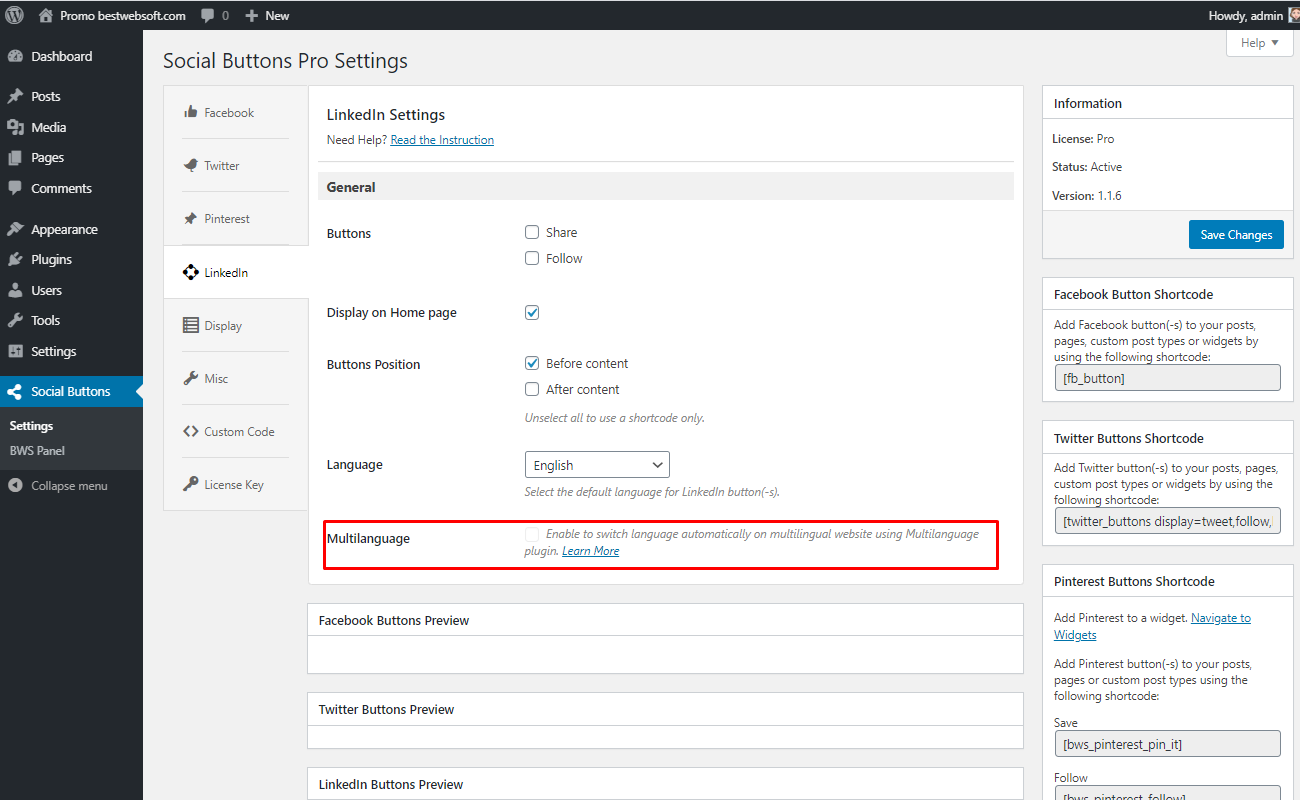The width and height of the screenshot is (1300, 800).
Task: Click the LinkedIn Buttons Preview panel header
Action: pos(665,784)
